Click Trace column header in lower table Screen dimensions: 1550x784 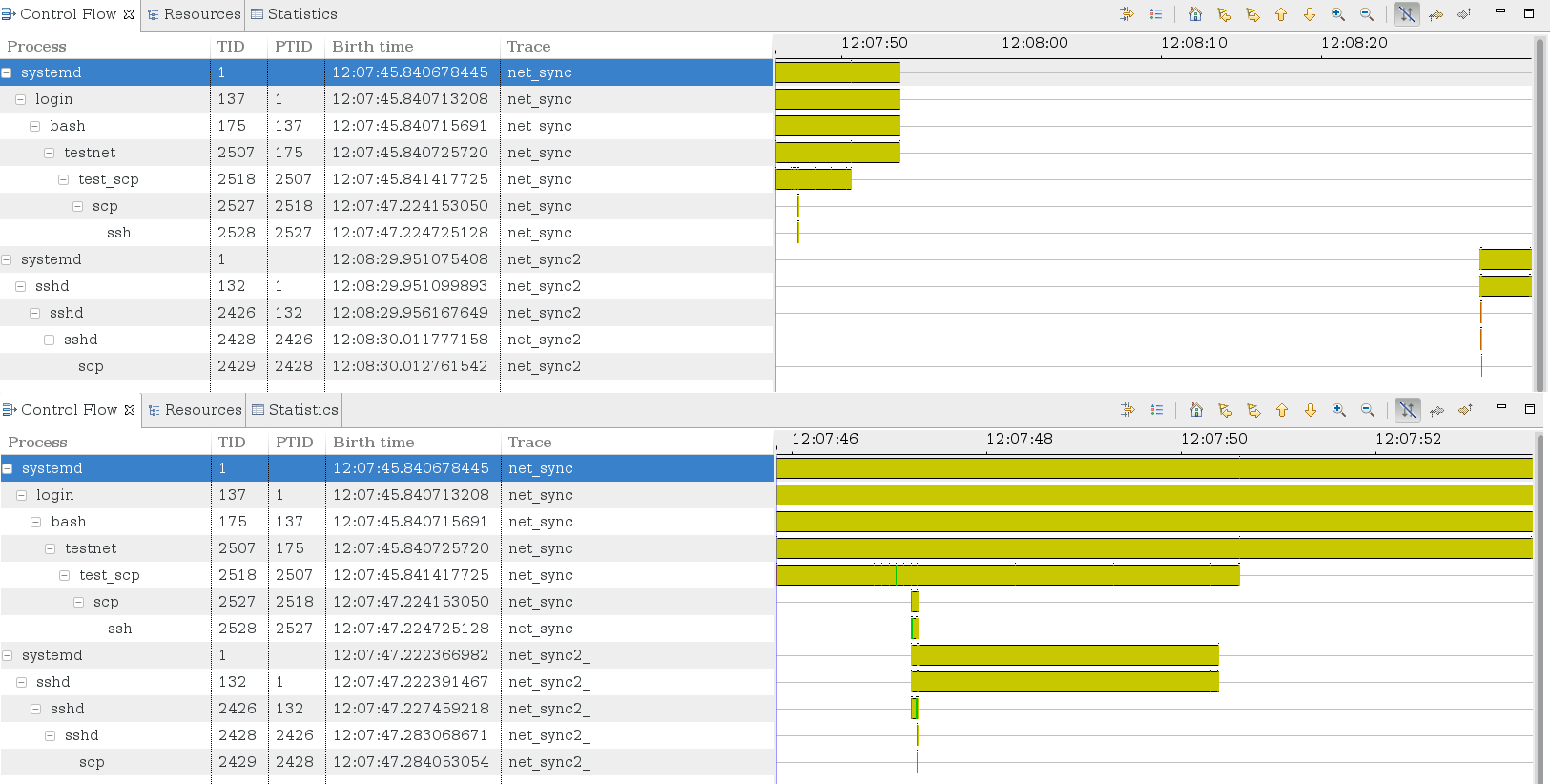tap(529, 443)
